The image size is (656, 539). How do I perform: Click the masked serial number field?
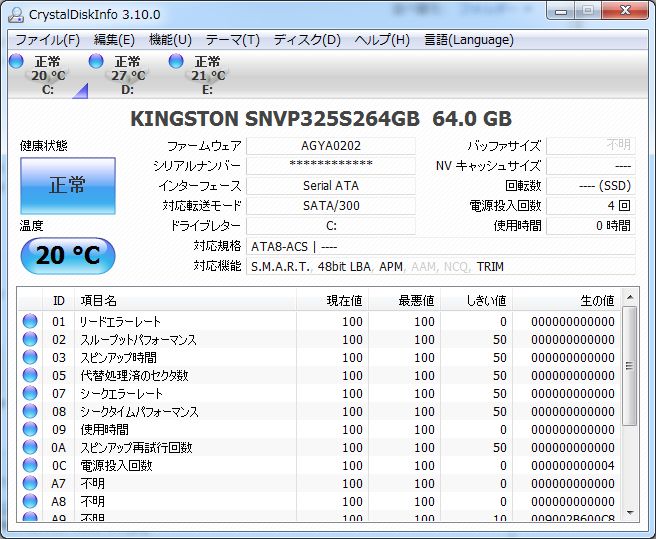tap(331, 166)
